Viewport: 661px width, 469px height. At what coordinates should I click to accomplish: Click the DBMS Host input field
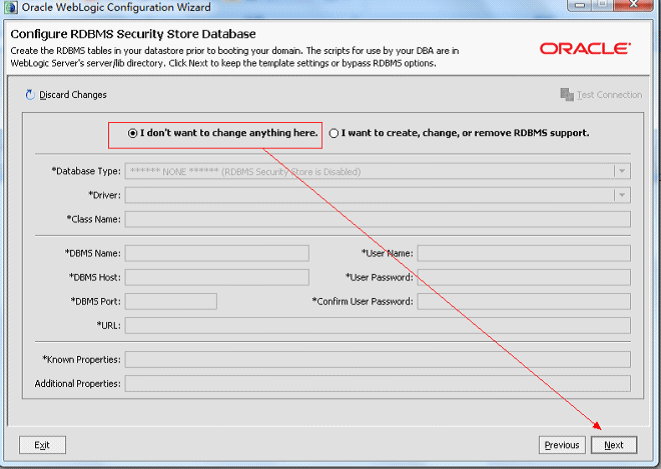pos(217,277)
